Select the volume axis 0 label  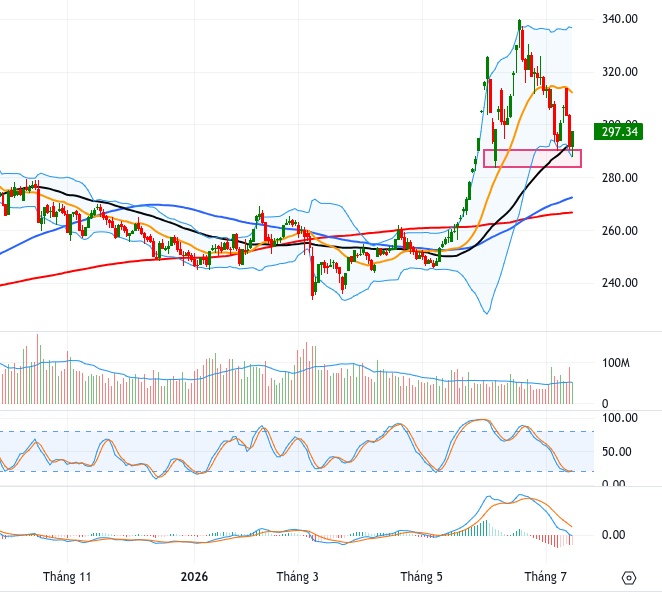(605, 404)
